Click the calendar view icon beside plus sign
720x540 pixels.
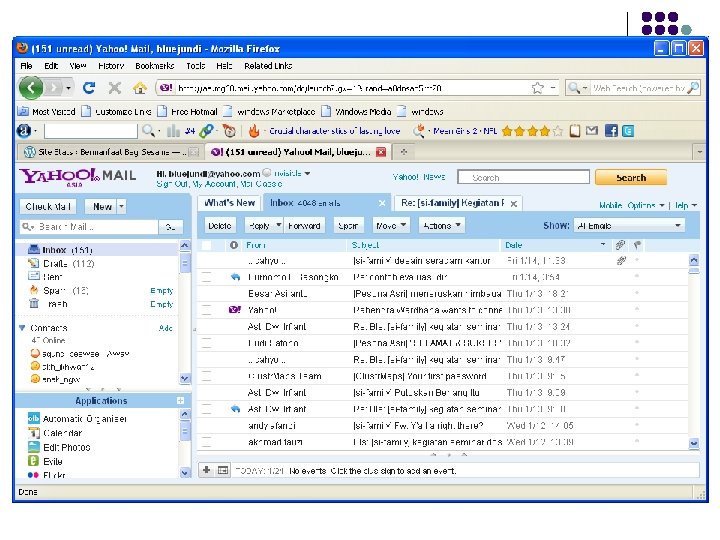pos(223,470)
